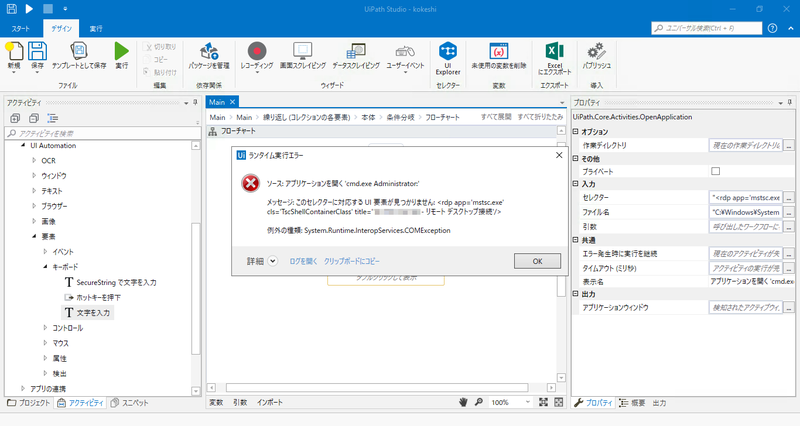Click Excel にエクスポート icon
This screenshot has width=800, height=426.
[x=555, y=51]
